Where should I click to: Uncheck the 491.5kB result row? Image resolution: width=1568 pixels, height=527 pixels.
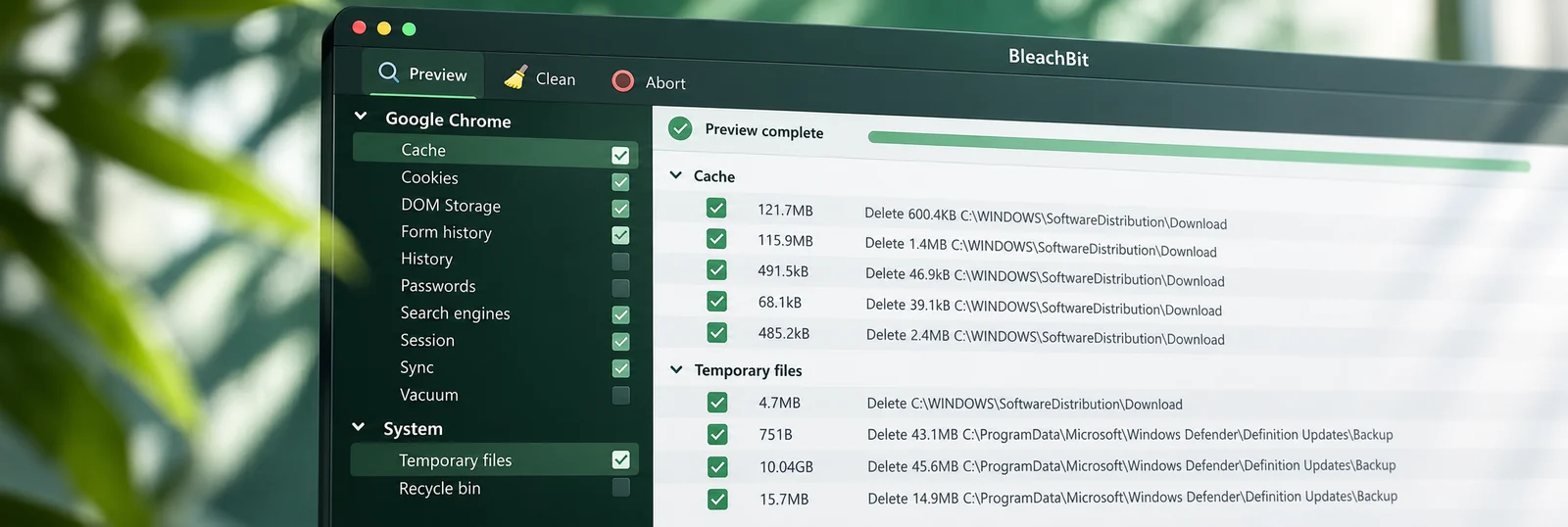716,269
